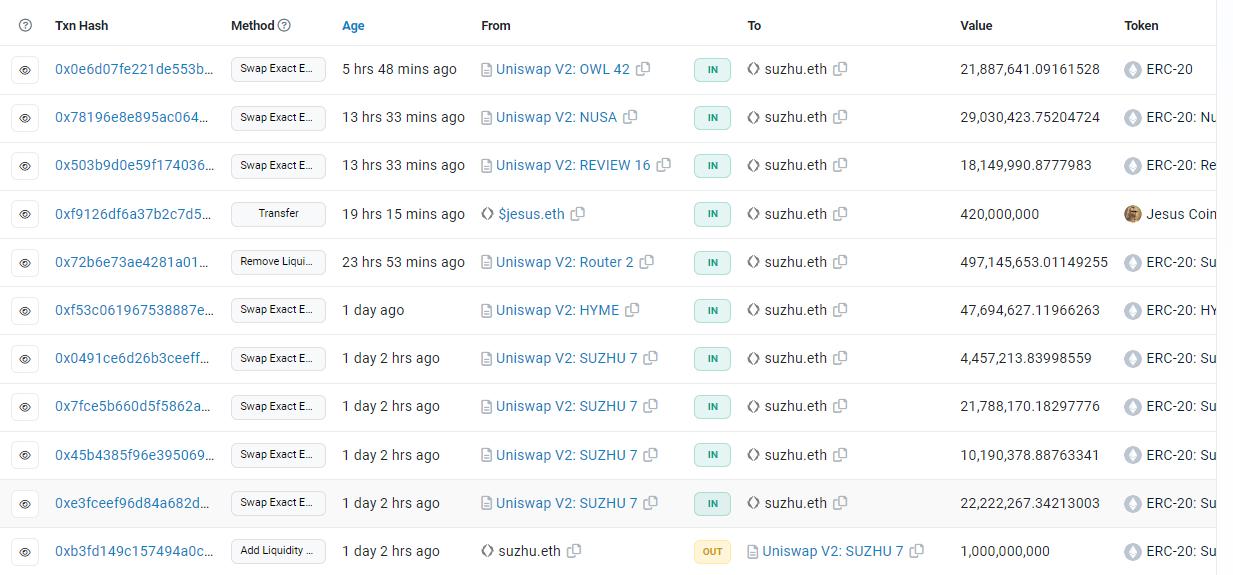Select value 420,000,000
Viewport: 1233px width, 575px height.
click(1000, 214)
